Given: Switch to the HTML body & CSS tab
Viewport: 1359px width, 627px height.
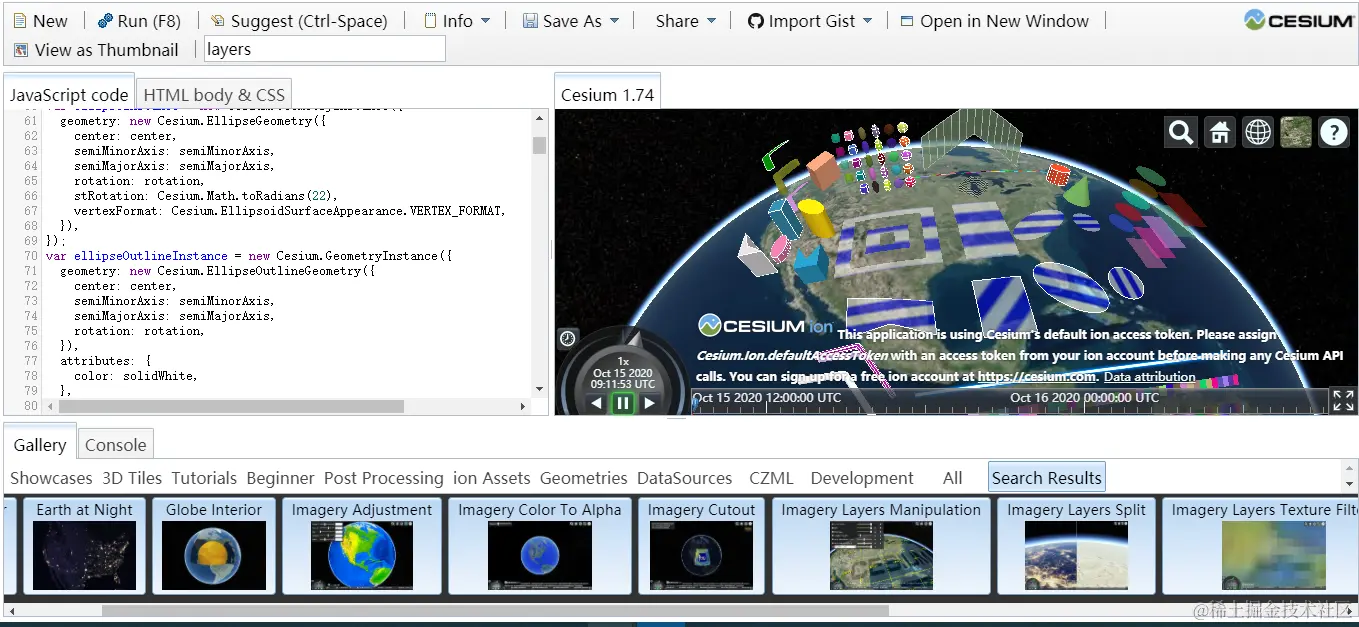Looking at the screenshot, I should [214, 95].
